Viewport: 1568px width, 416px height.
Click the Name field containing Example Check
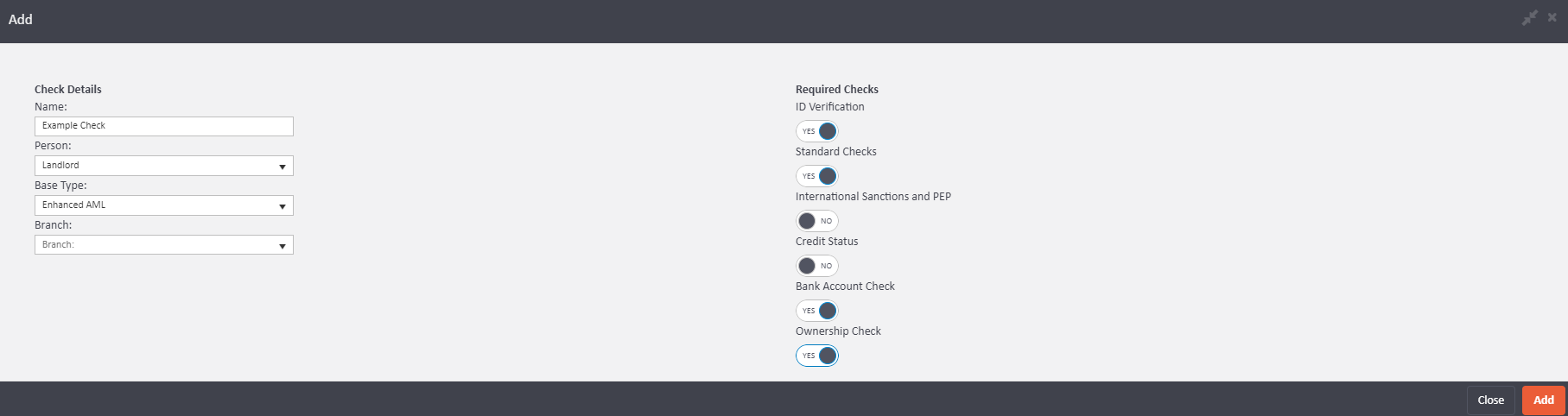[x=164, y=126]
